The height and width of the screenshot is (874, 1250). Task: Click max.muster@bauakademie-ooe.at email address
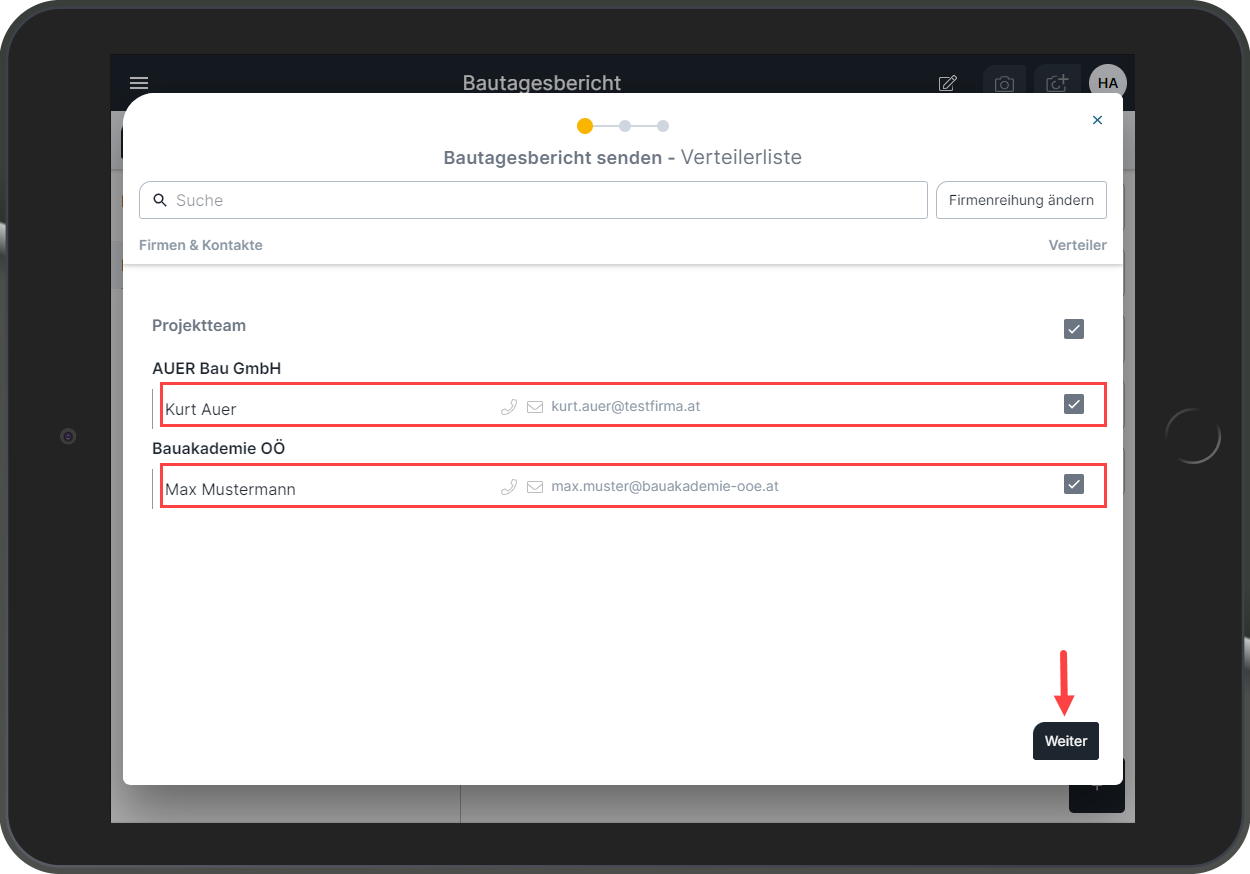(665, 487)
